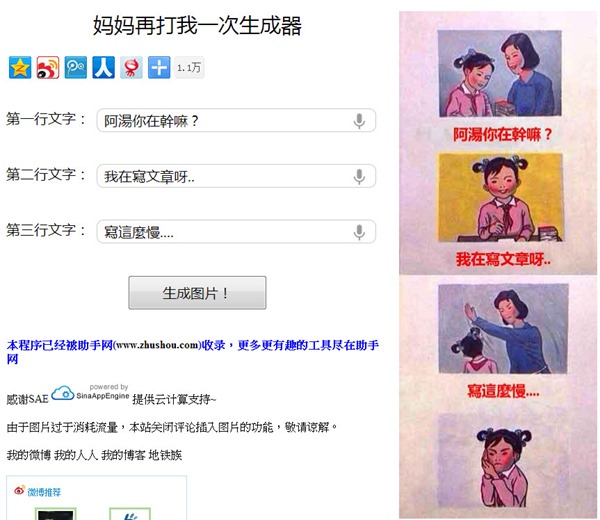This screenshot has width=600, height=520.
Task: Open the zhushou.com blue link
Action: tap(193, 352)
